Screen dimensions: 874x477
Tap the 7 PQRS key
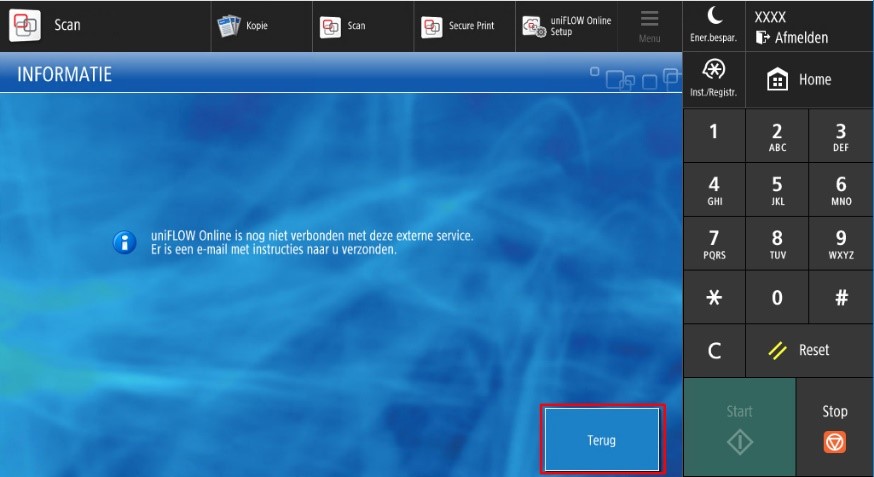click(x=713, y=243)
